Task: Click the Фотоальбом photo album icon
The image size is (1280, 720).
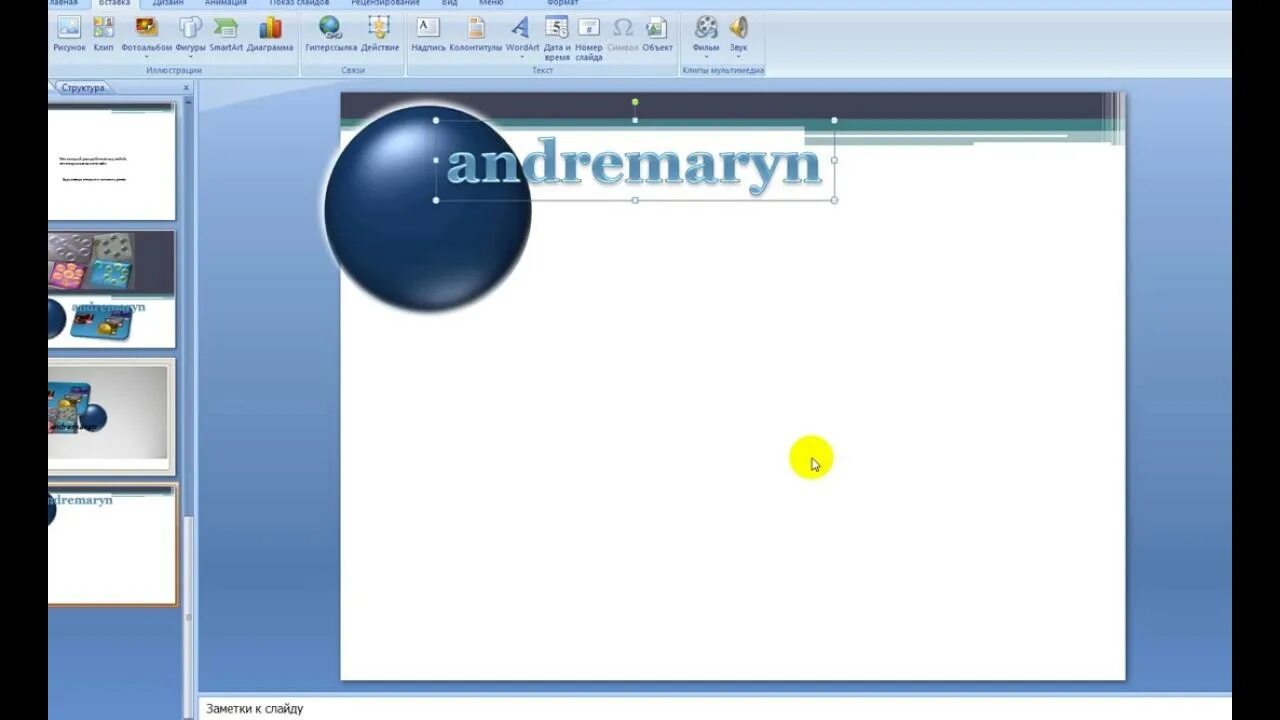Action: 146,27
